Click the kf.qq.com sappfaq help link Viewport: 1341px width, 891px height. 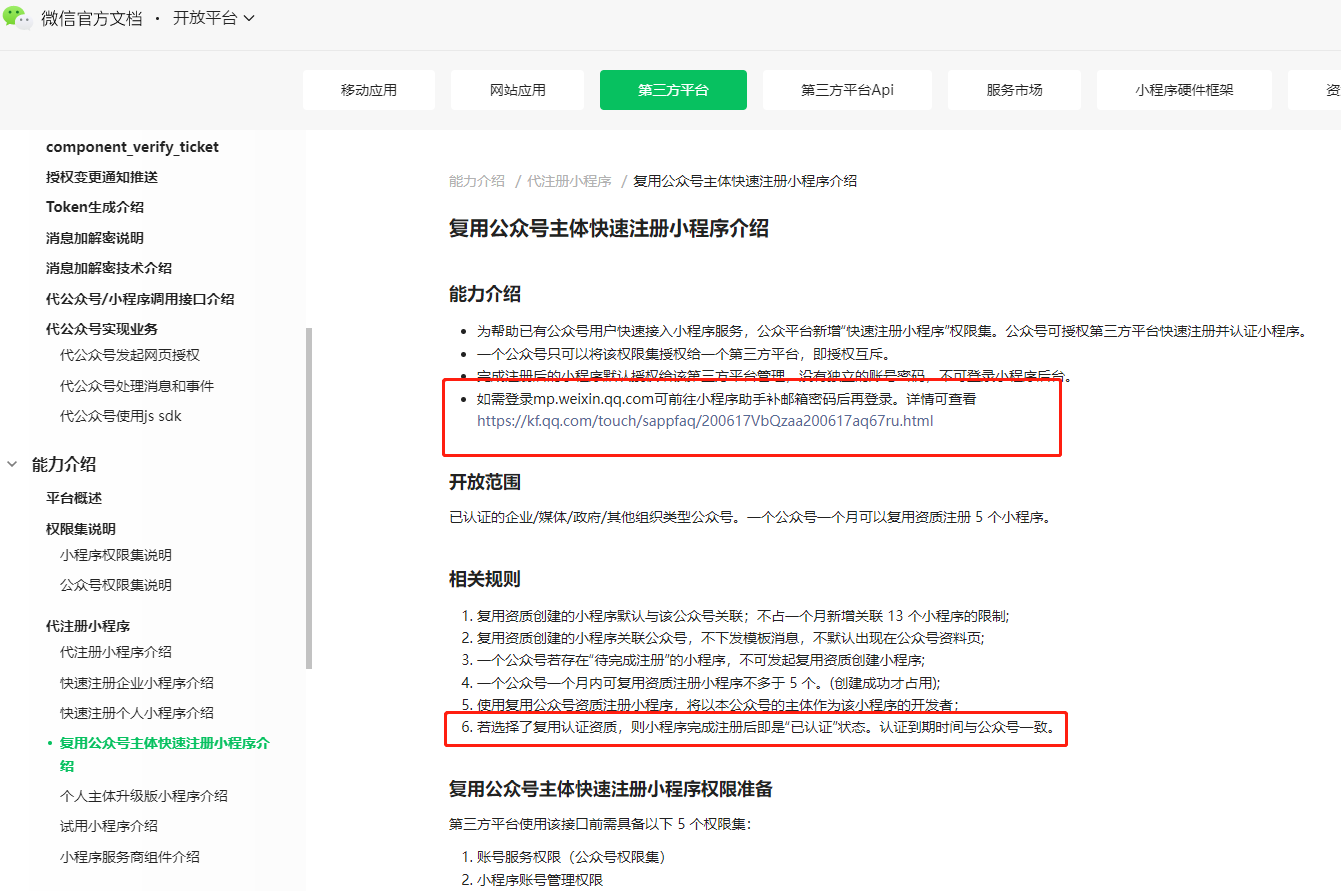[x=705, y=421]
